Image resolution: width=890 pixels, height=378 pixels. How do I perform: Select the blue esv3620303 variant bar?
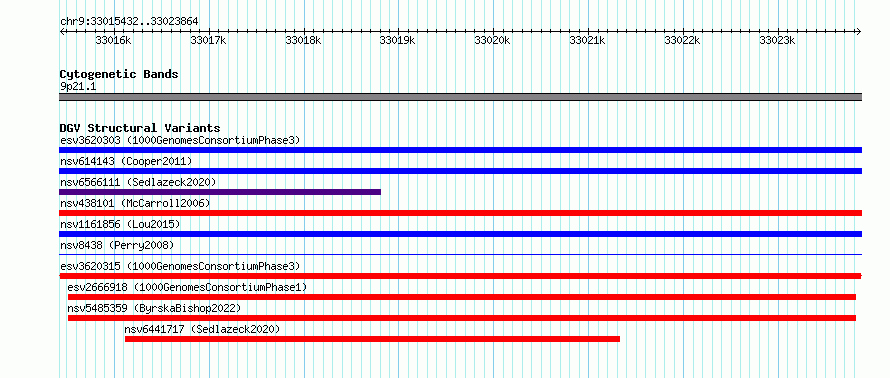click(x=460, y=150)
